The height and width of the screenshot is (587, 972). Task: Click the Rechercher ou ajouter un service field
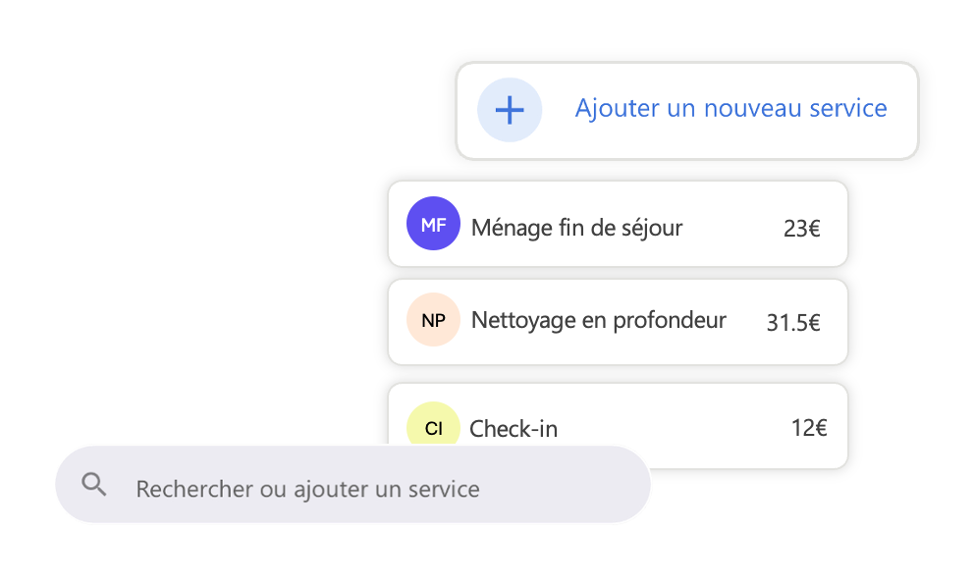point(310,487)
